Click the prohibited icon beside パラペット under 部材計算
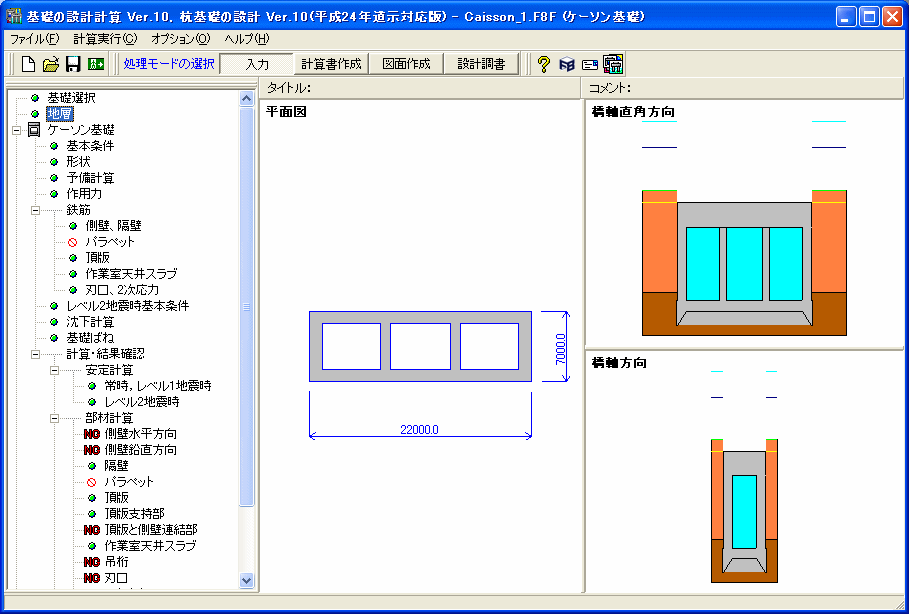The height and width of the screenshot is (614, 909). 92,482
